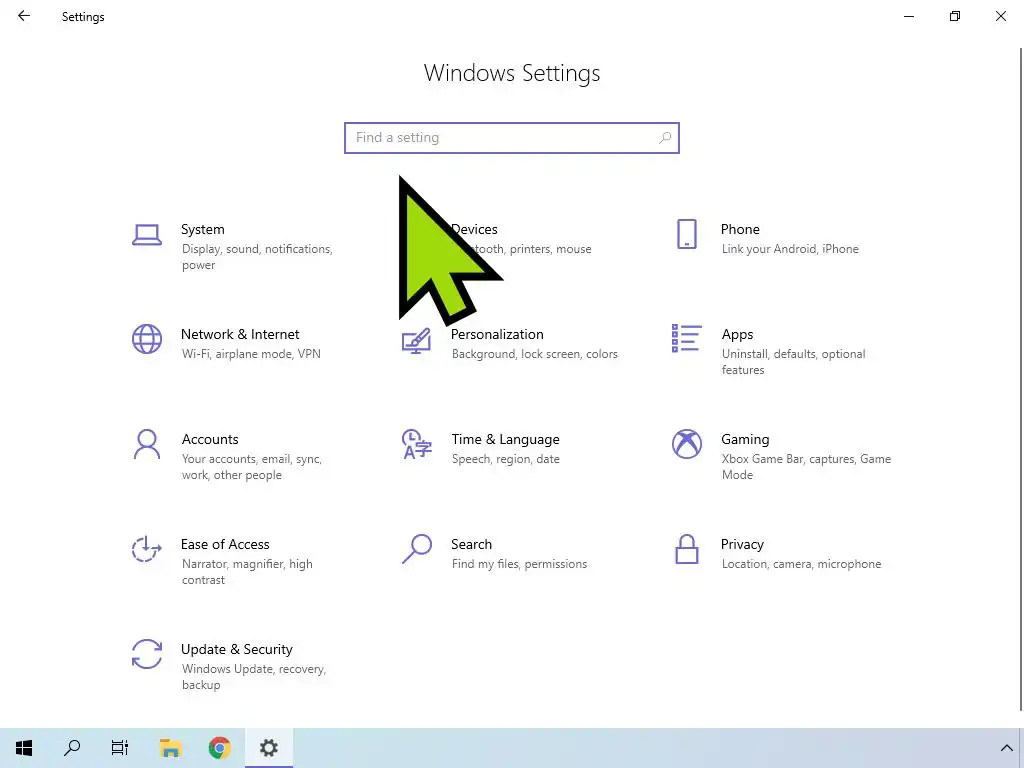This screenshot has width=1024, height=768.
Task: Minimize the Settings window
Action: click(x=908, y=16)
